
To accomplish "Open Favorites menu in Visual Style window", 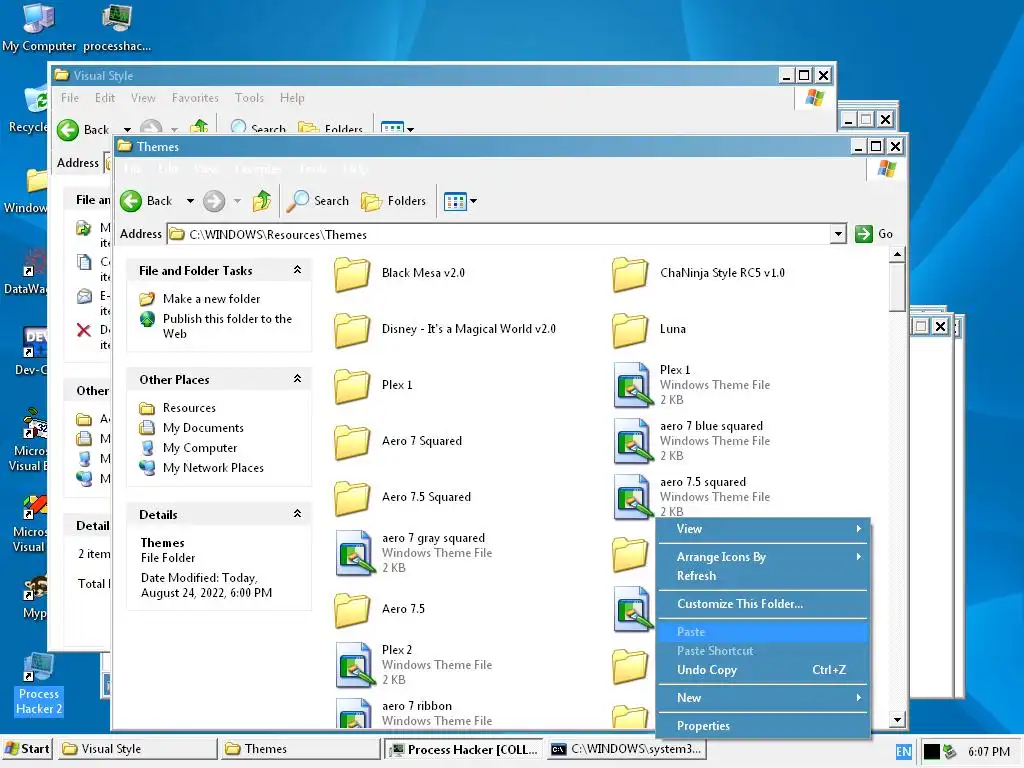I will click(x=195, y=98).
